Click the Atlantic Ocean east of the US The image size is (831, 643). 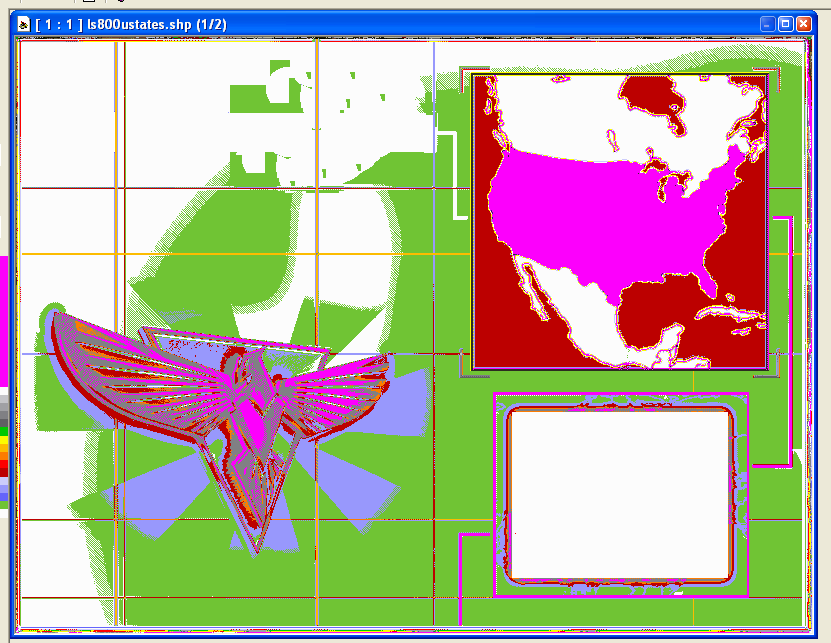[740, 240]
